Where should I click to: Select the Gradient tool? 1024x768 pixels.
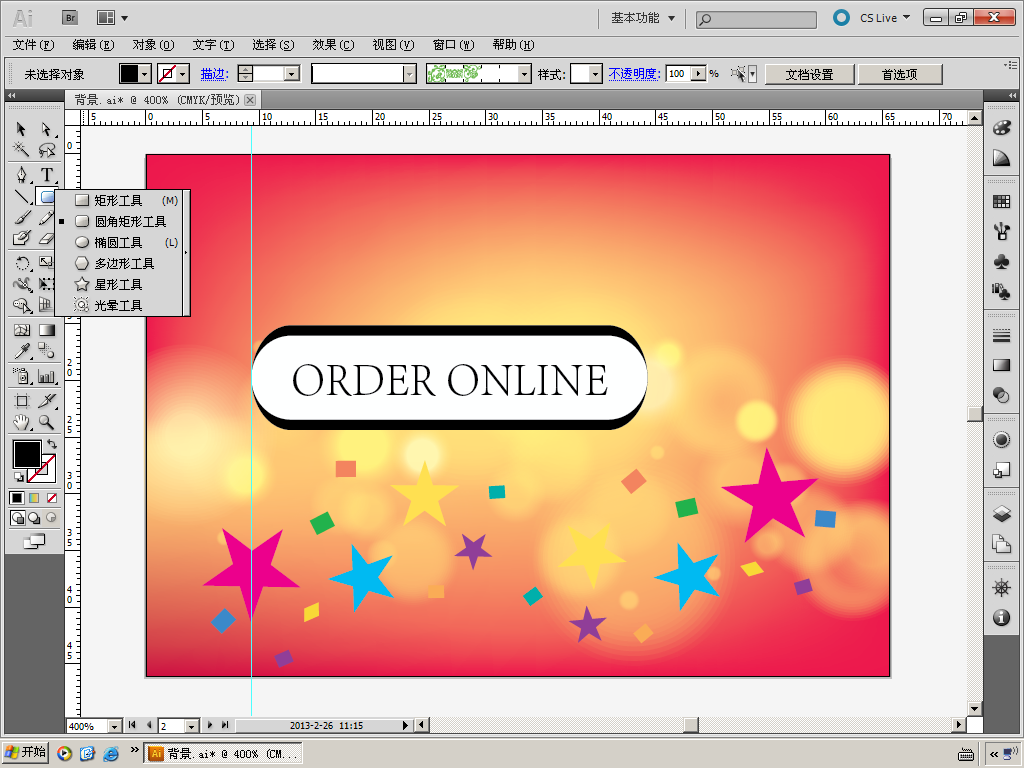46,330
